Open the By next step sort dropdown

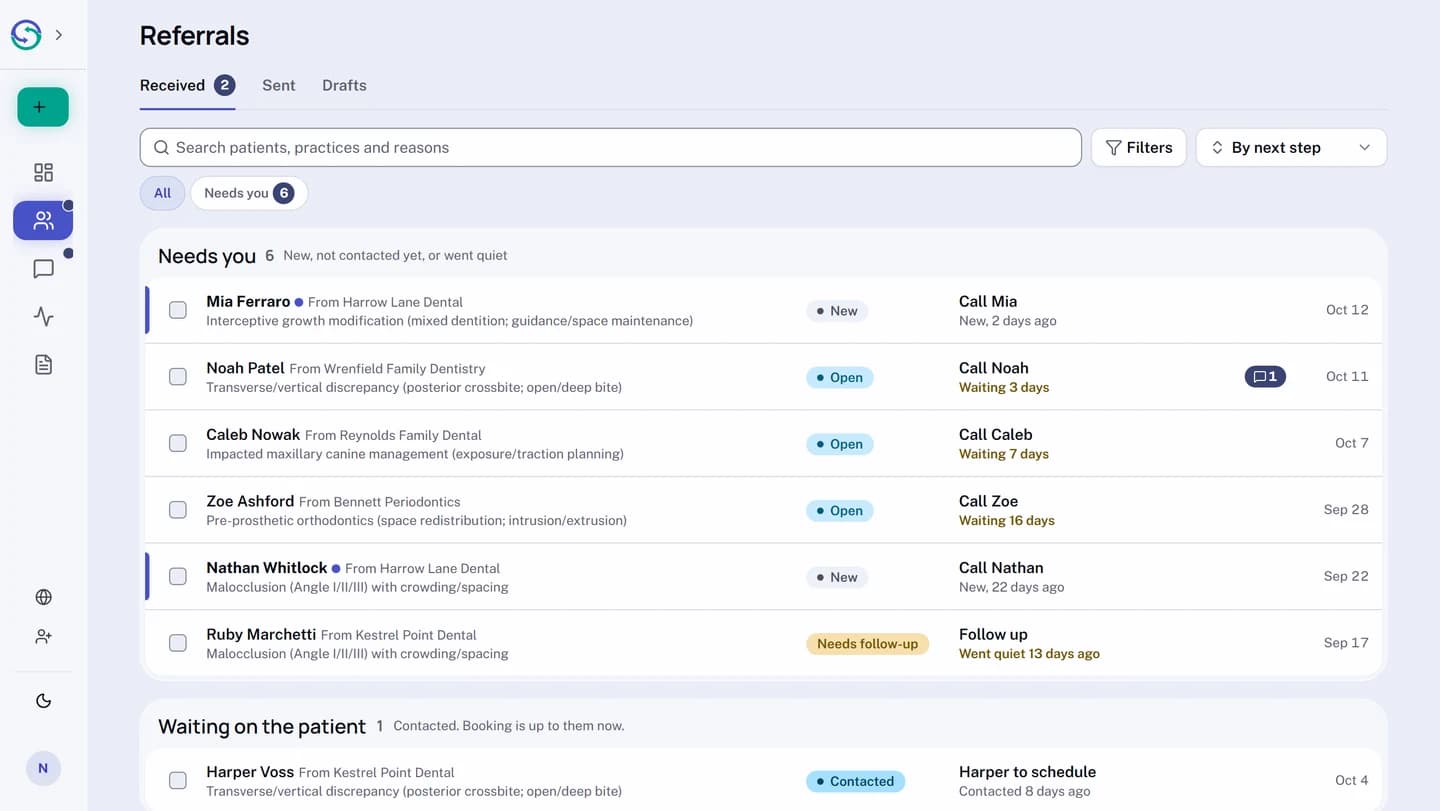coord(1291,147)
